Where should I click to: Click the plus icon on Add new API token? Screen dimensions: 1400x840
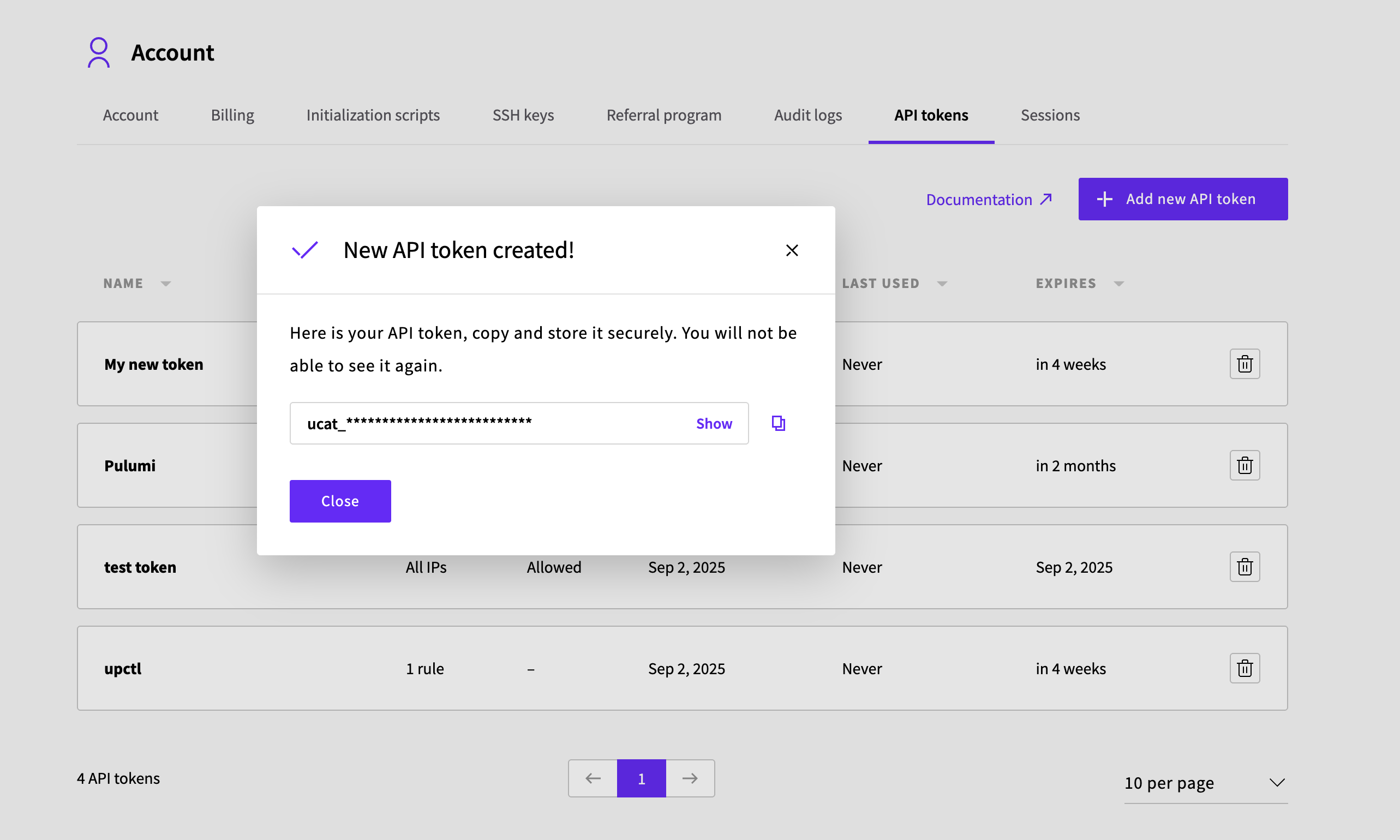coord(1105,199)
